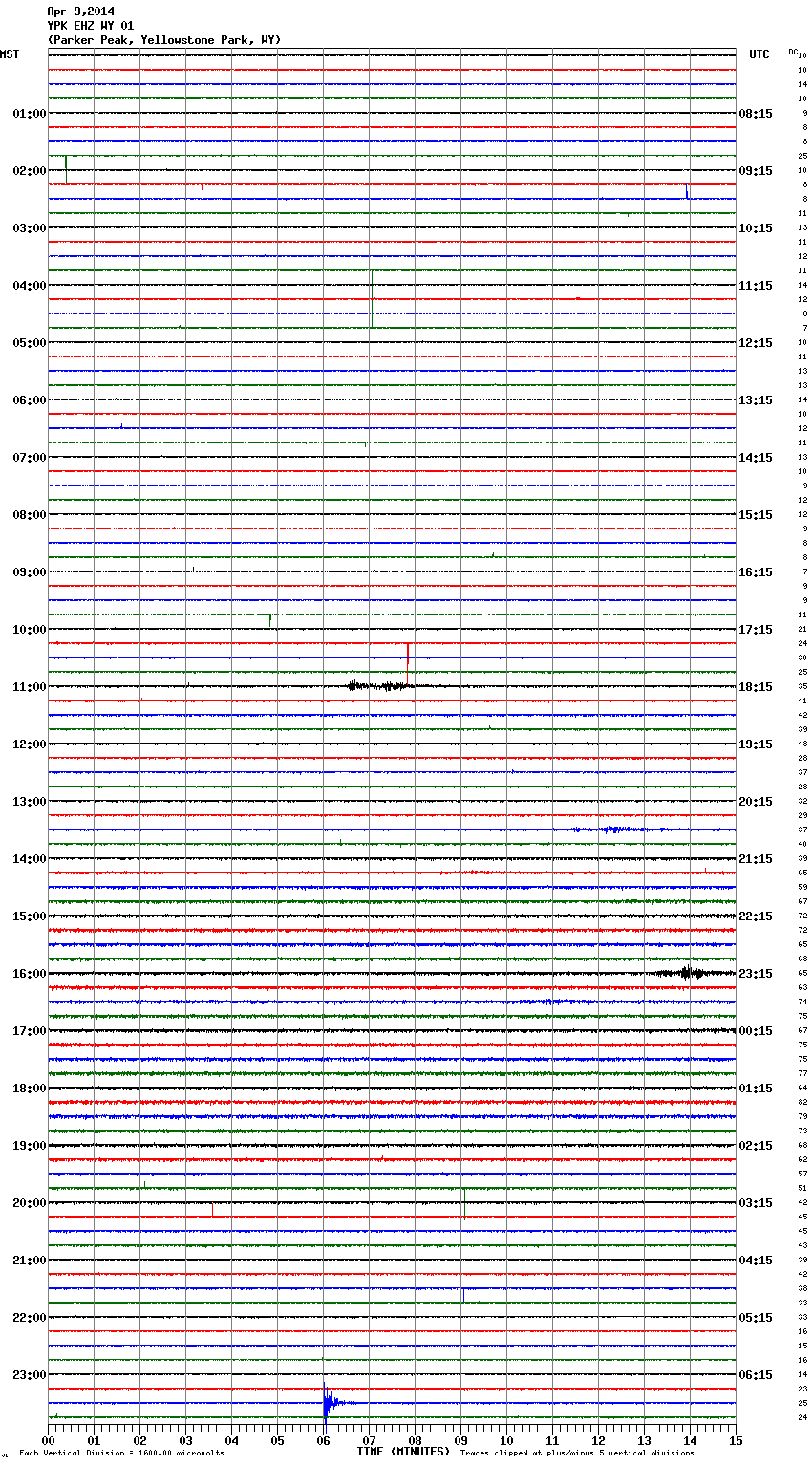Viewport: 812px width, 1466px height.
Task: Click the '23:00' MST time label
Action: pos(30,1375)
